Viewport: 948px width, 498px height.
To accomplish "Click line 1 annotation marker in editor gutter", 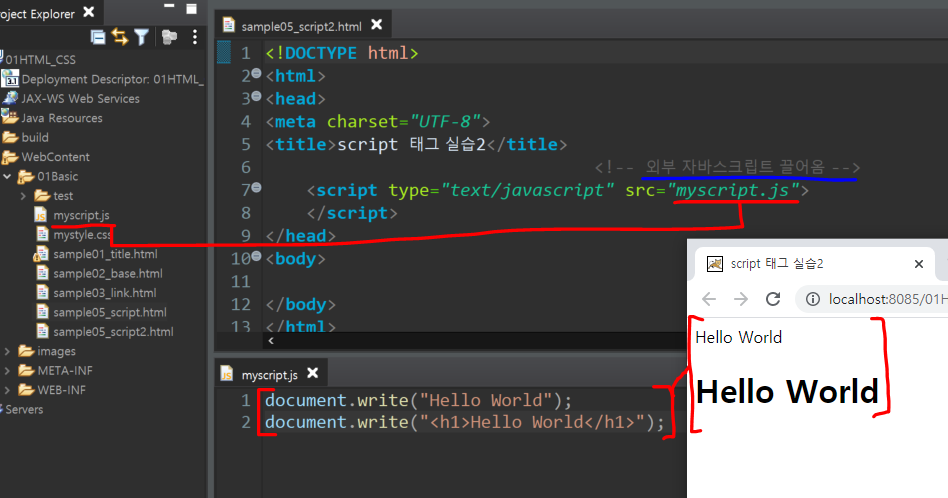I will coord(224,52).
